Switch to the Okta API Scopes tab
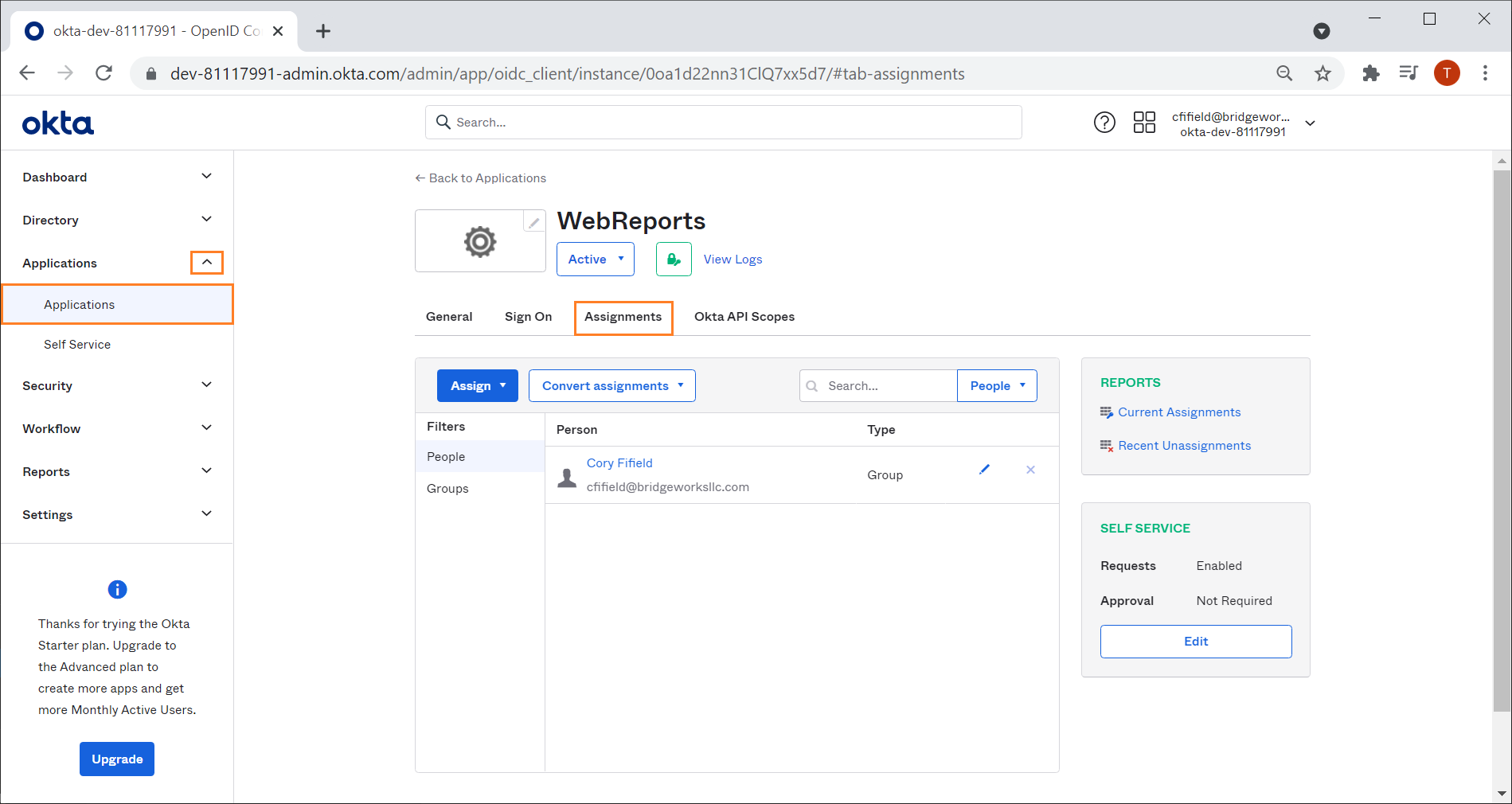 click(744, 317)
